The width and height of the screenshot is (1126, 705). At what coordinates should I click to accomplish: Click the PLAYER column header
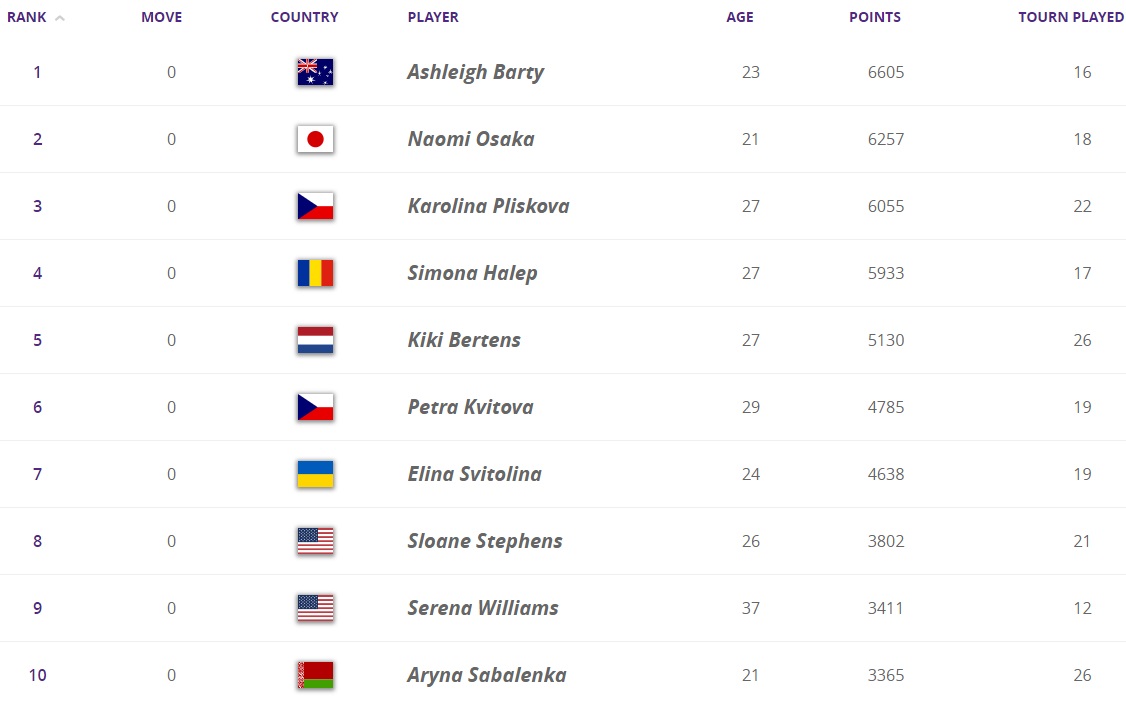tap(433, 17)
